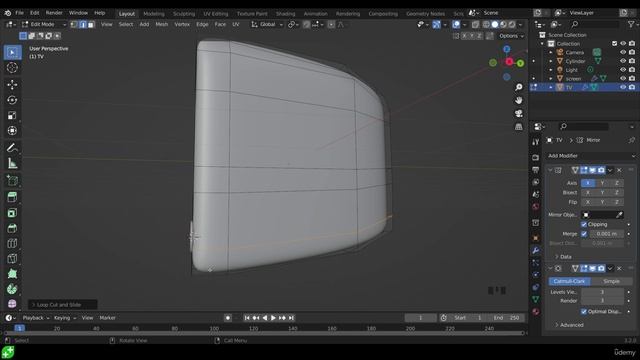
Task: Toggle the Clipping checkbox in Mirror modifier
Action: coord(584,224)
